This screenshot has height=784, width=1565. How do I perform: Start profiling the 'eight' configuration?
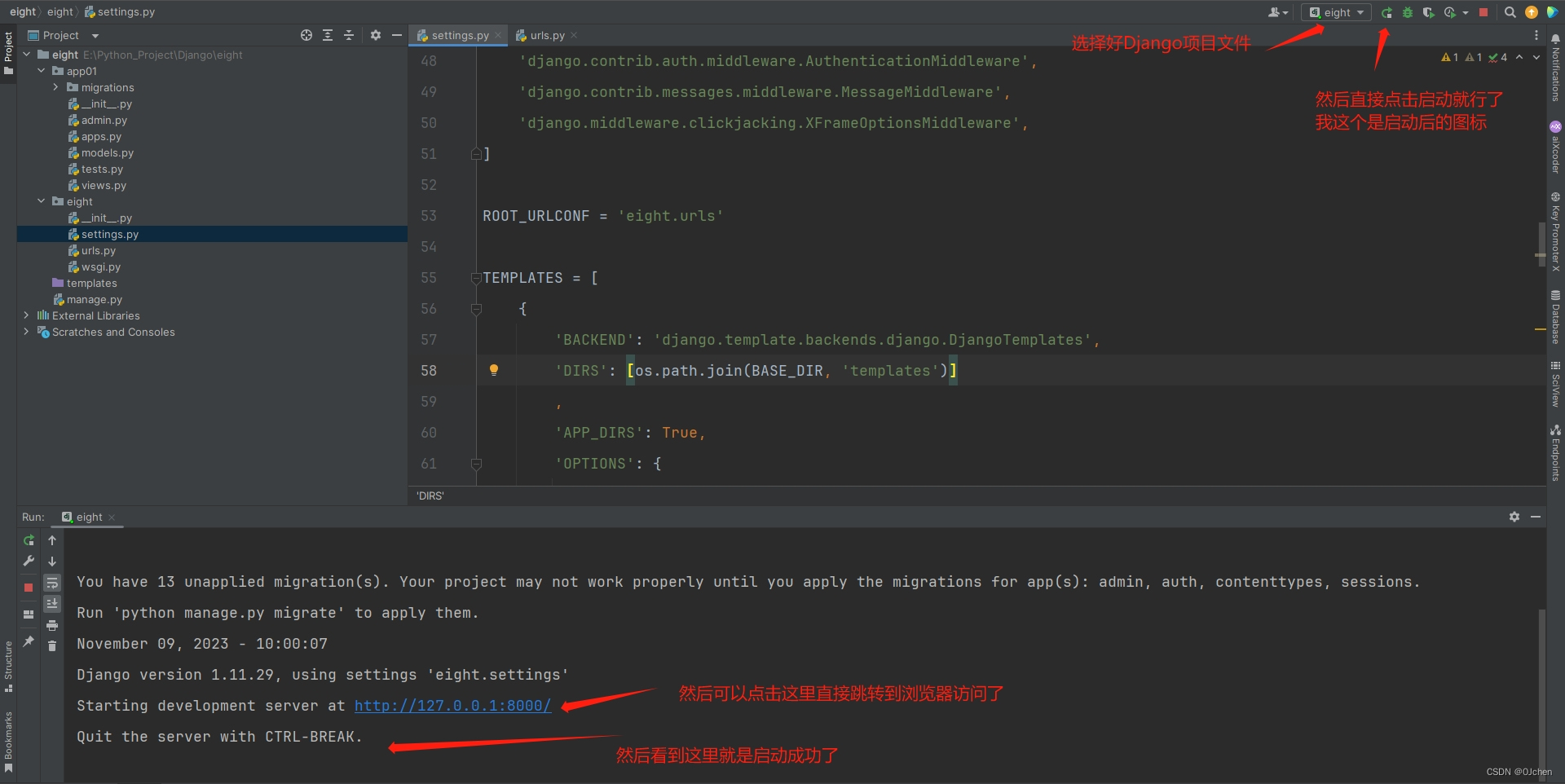click(1449, 12)
